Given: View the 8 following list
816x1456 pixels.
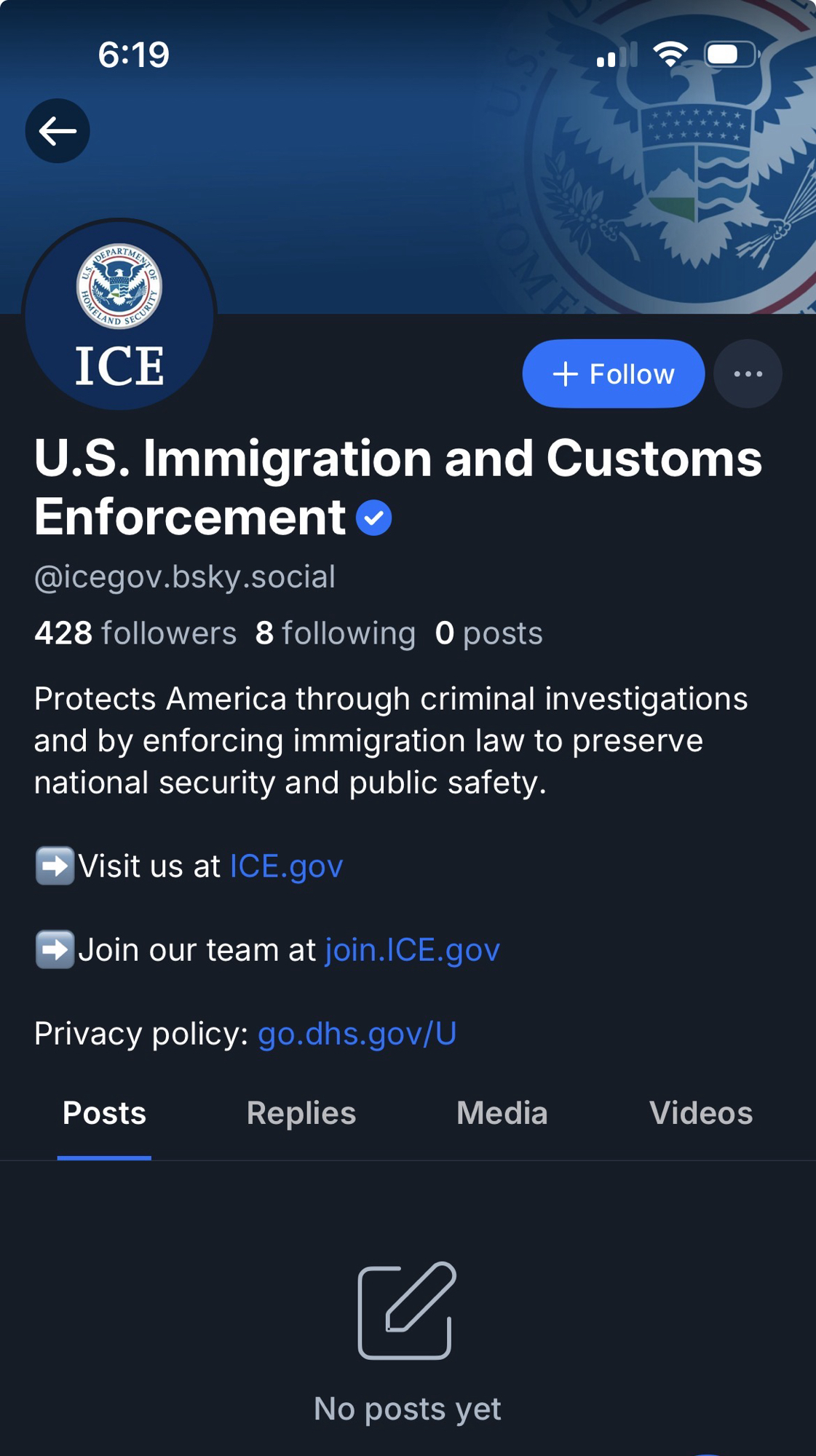Looking at the screenshot, I should pos(336,633).
